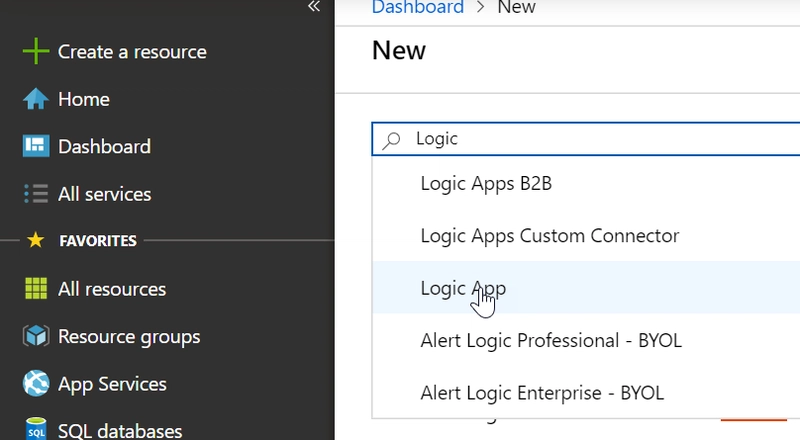This screenshot has width=800, height=440.
Task: Follow the Dashboard breadcrumb link
Action: (x=418, y=8)
